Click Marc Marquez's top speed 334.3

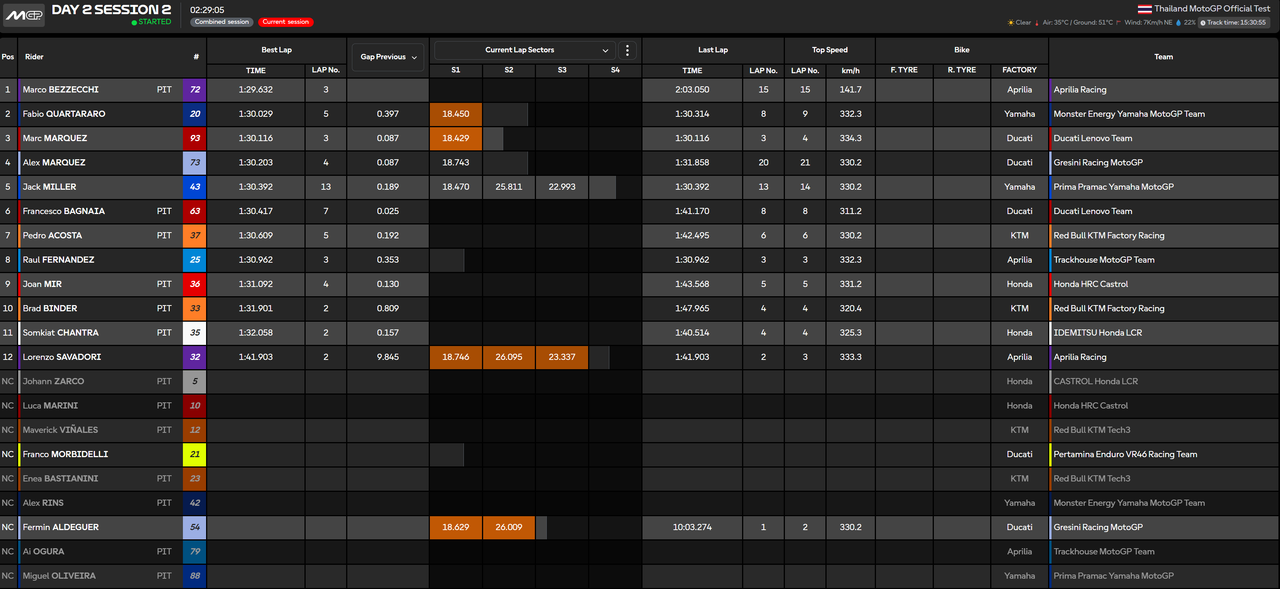(x=851, y=138)
